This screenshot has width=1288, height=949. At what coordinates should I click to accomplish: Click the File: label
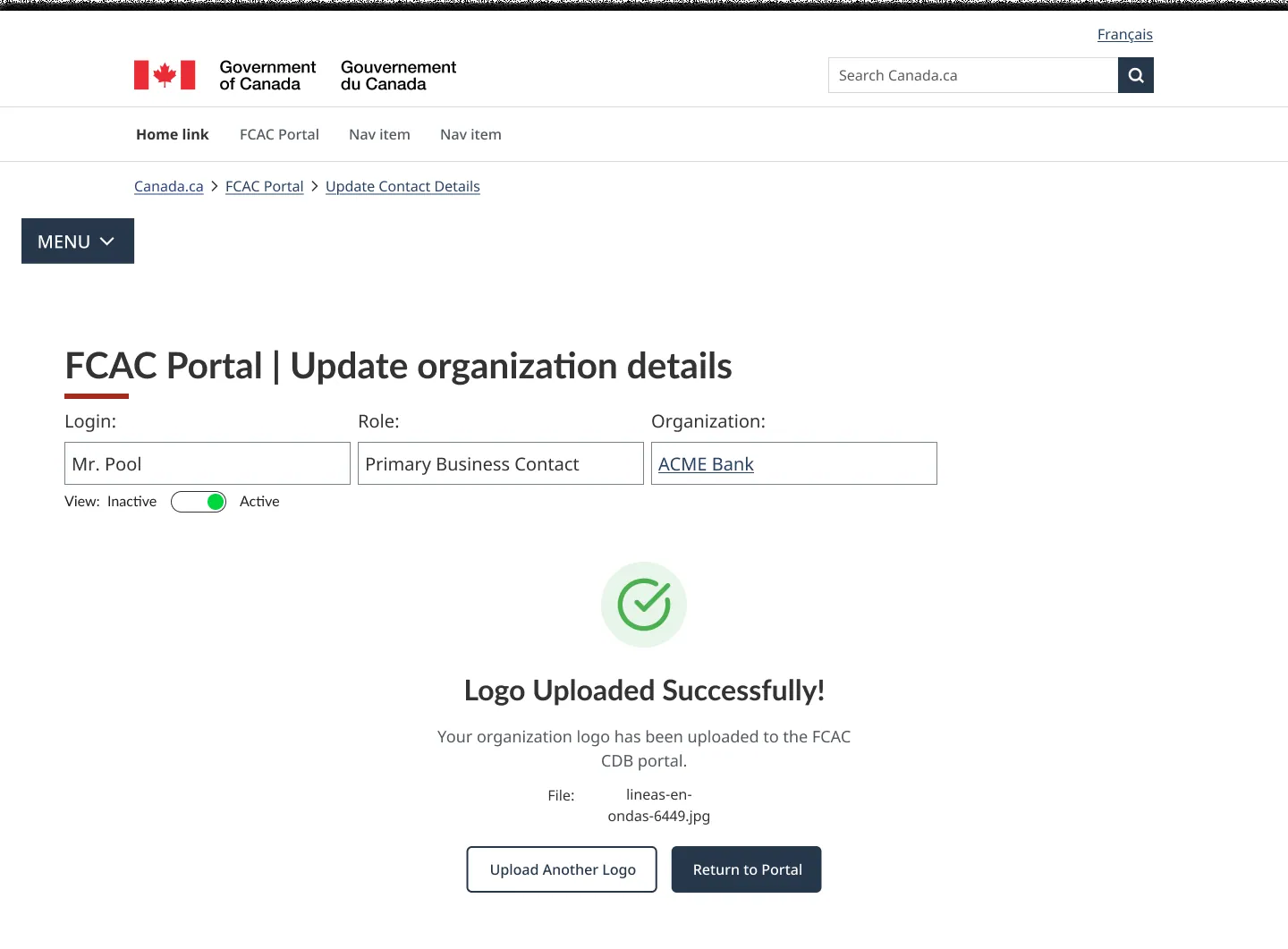(561, 795)
